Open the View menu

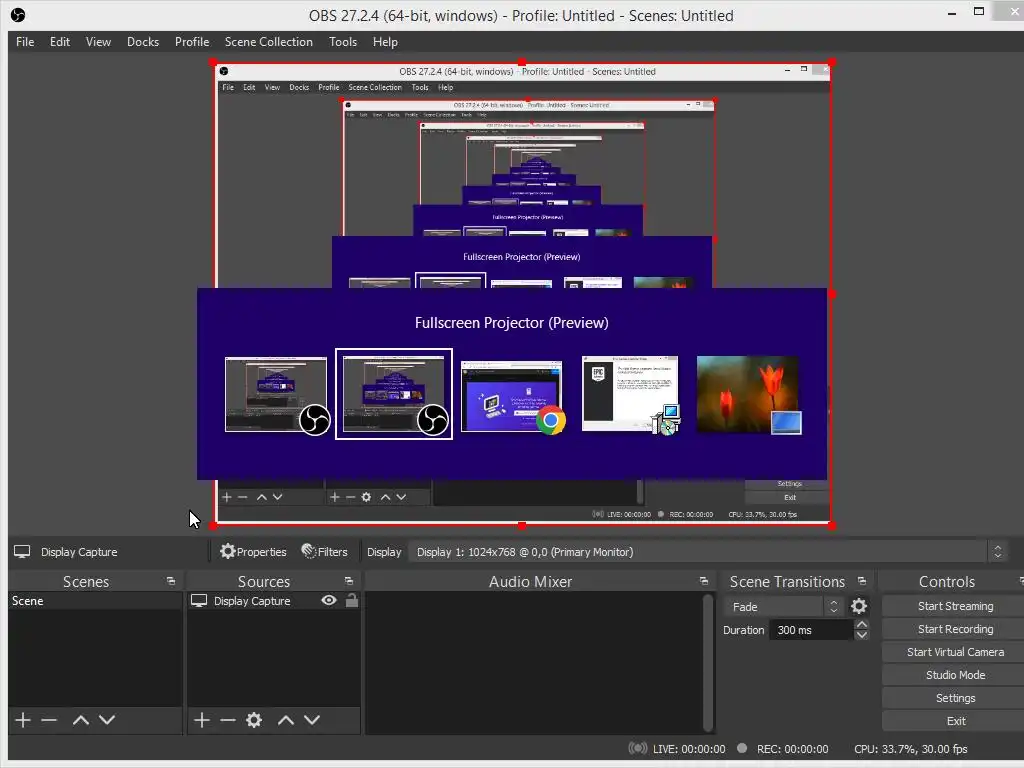(x=98, y=42)
